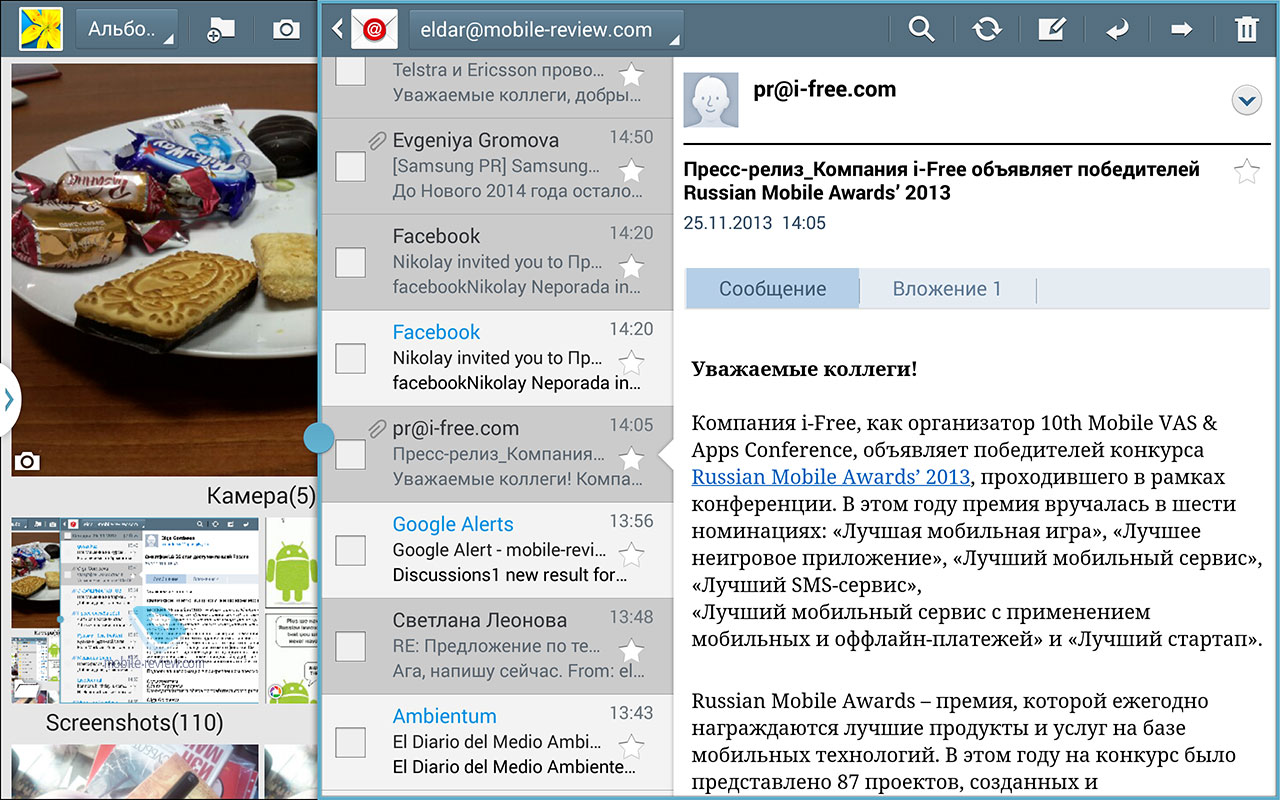This screenshot has width=1280, height=800.
Task: Check the pr@i-free.com email box
Action: (350, 454)
